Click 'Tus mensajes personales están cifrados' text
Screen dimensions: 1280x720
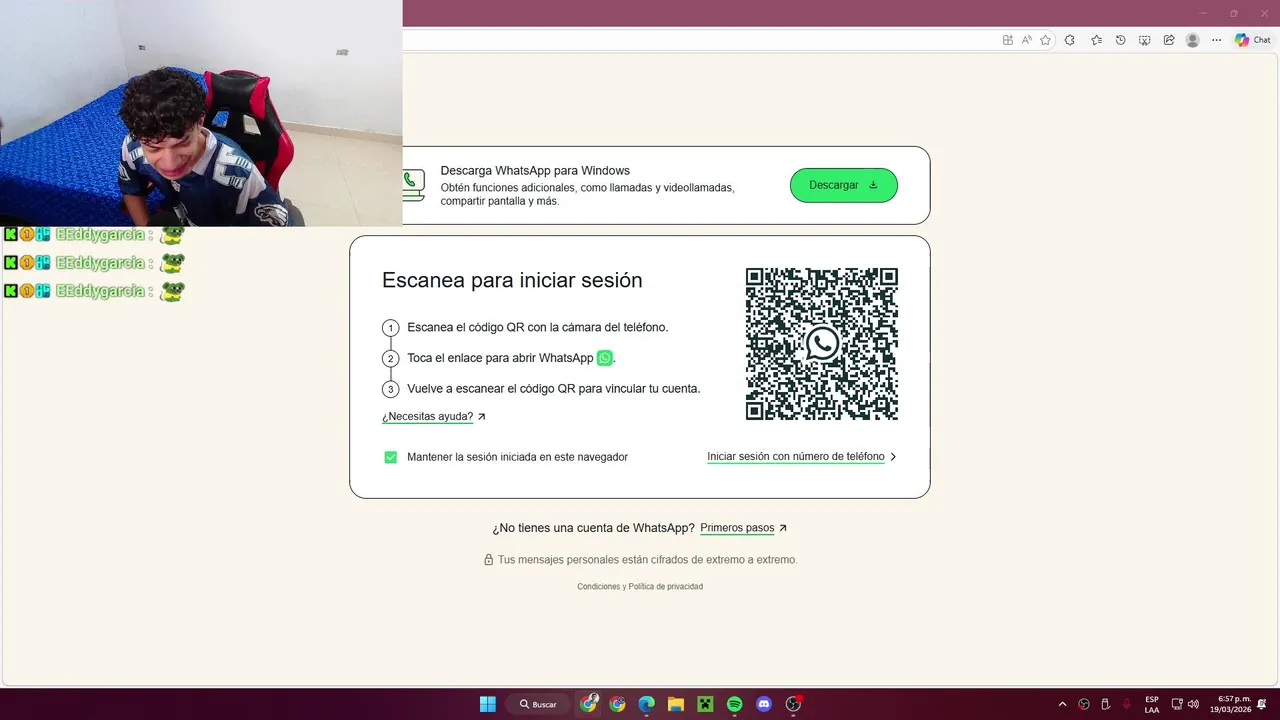[648, 560]
